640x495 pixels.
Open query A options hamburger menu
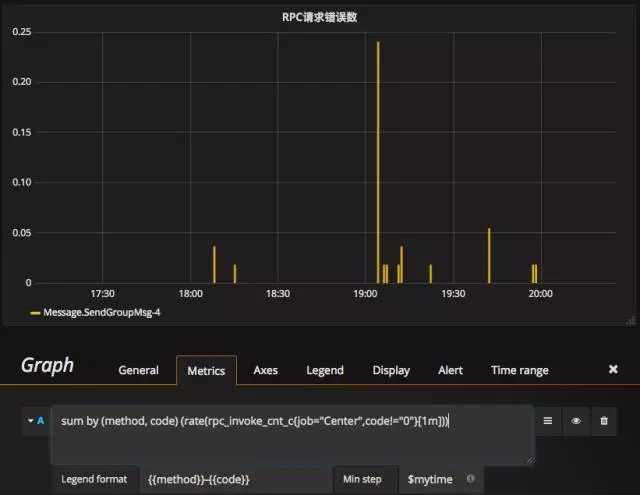pyautogui.click(x=548, y=421)
